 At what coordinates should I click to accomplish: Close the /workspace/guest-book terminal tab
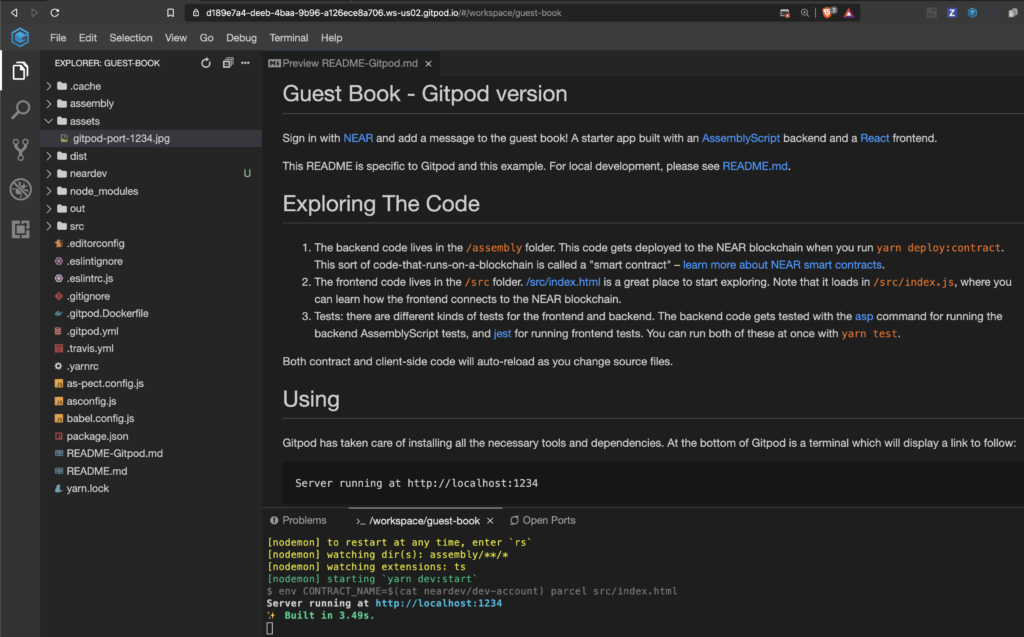(490, 521)
